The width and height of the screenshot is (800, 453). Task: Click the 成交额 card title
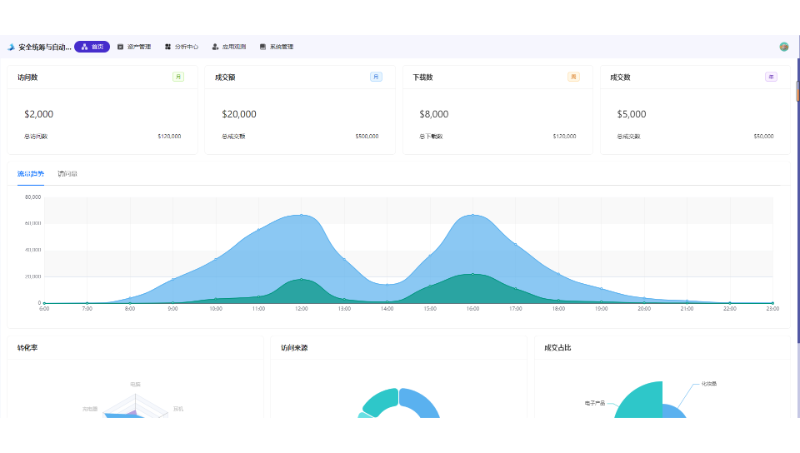[x=225, y=78]
